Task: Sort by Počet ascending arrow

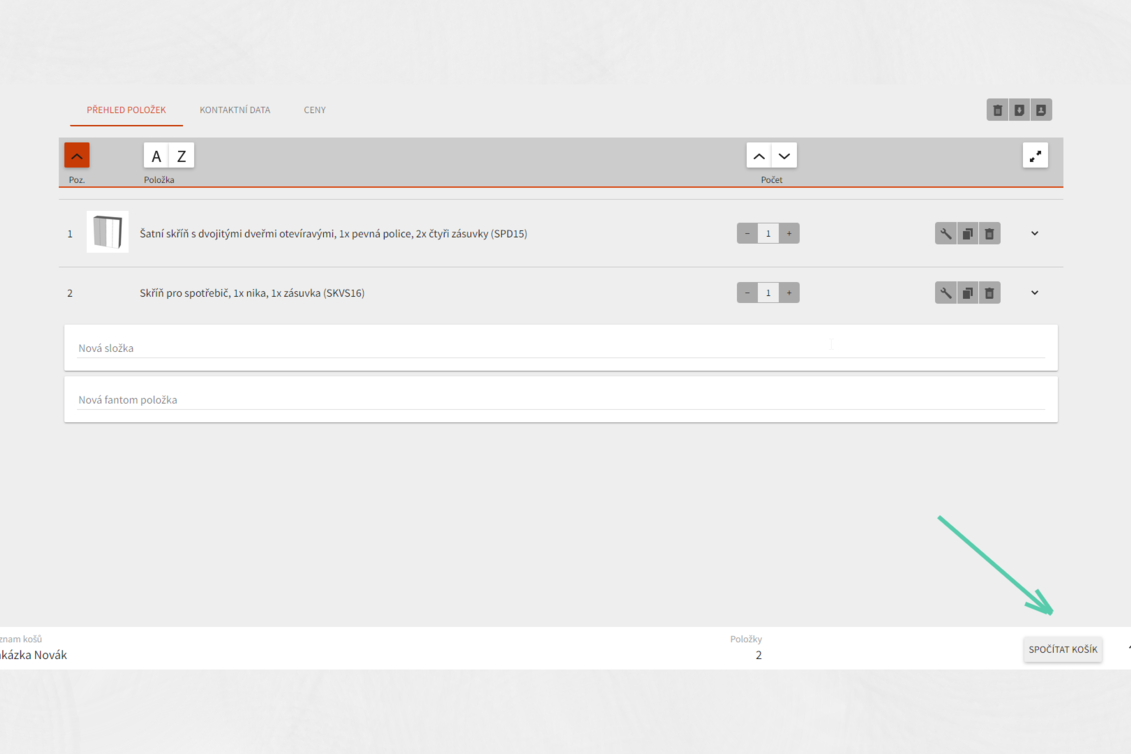Action: [x=759, y=156]
